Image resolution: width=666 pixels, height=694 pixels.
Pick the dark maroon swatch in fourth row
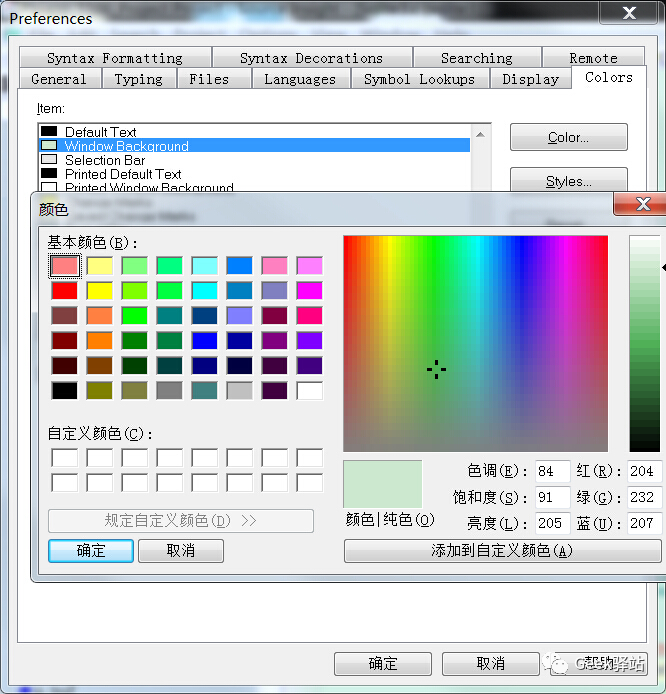[x=65, y=341]
